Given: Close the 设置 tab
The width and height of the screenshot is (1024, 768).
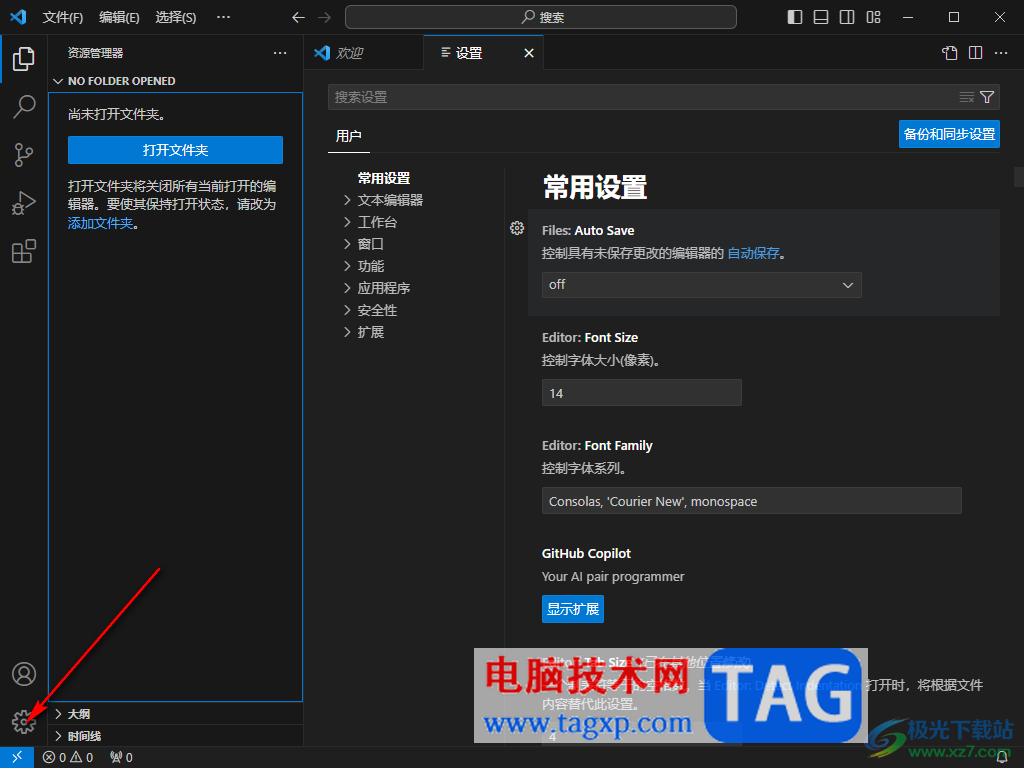Looking at the screenshot, I should [529, 53].
